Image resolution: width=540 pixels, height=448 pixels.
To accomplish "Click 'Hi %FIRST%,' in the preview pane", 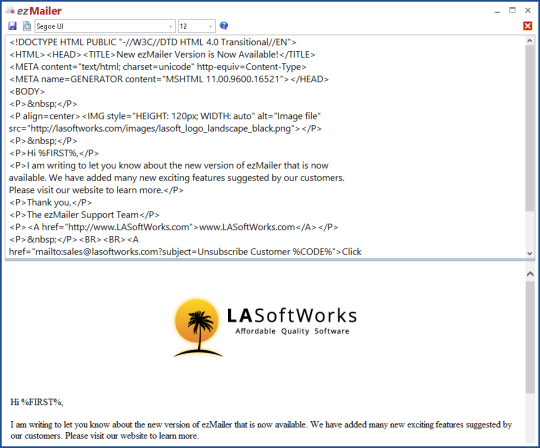I will click(37, 402).
